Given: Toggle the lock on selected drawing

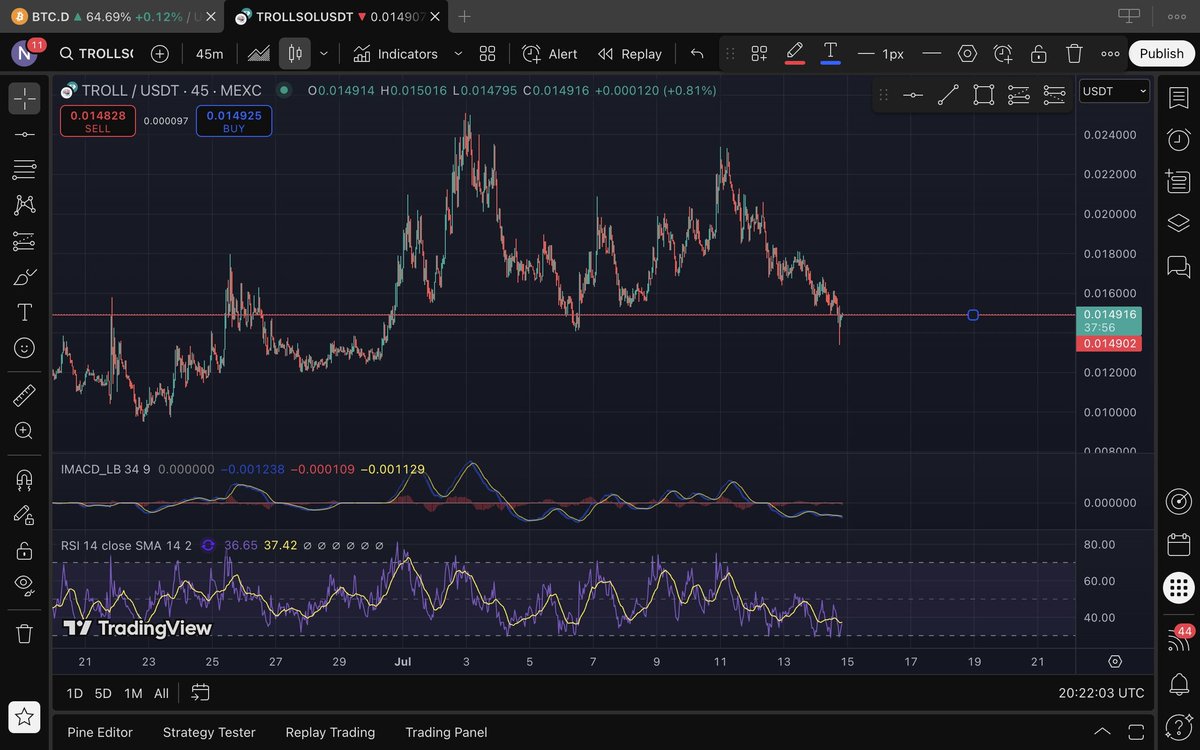Looking at the screenshot, I should (x=1039, y=54).
